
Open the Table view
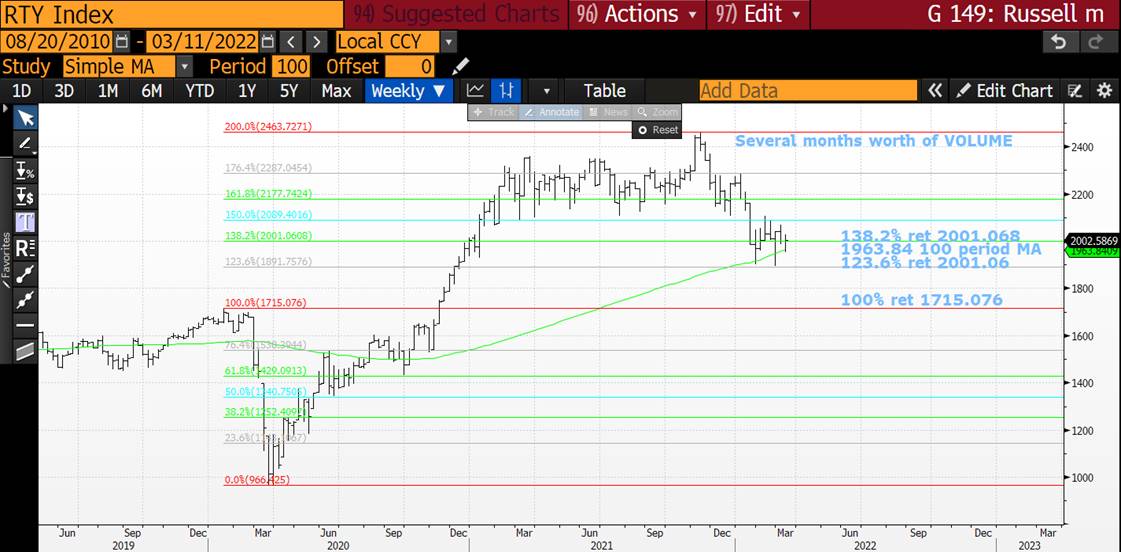click(605, 91)
